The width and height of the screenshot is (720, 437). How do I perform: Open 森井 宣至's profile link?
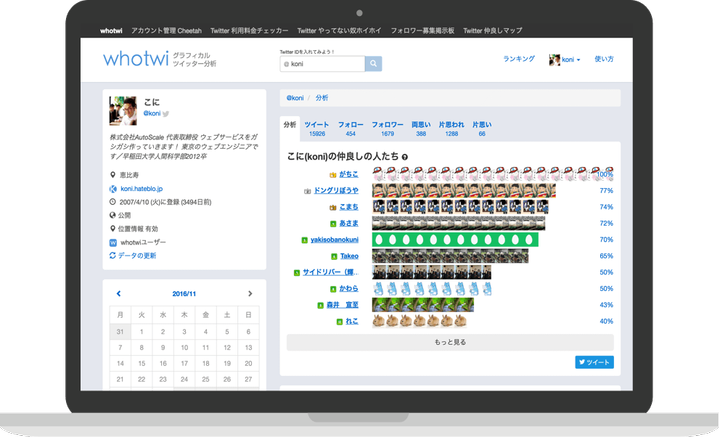(343, 305)
